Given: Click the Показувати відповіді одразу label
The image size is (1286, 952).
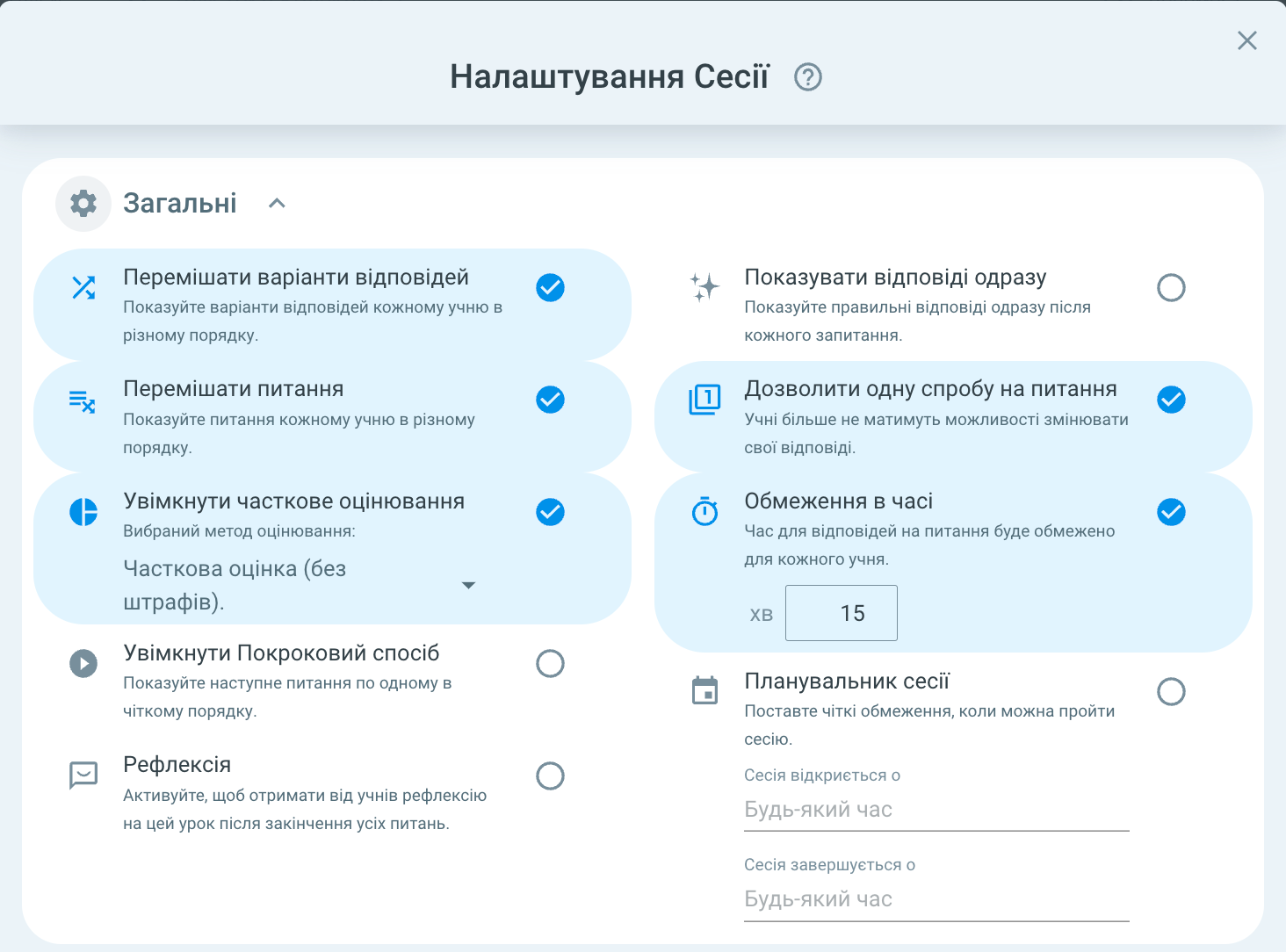Looking at the screenshot, I should (x=895, y=278).
